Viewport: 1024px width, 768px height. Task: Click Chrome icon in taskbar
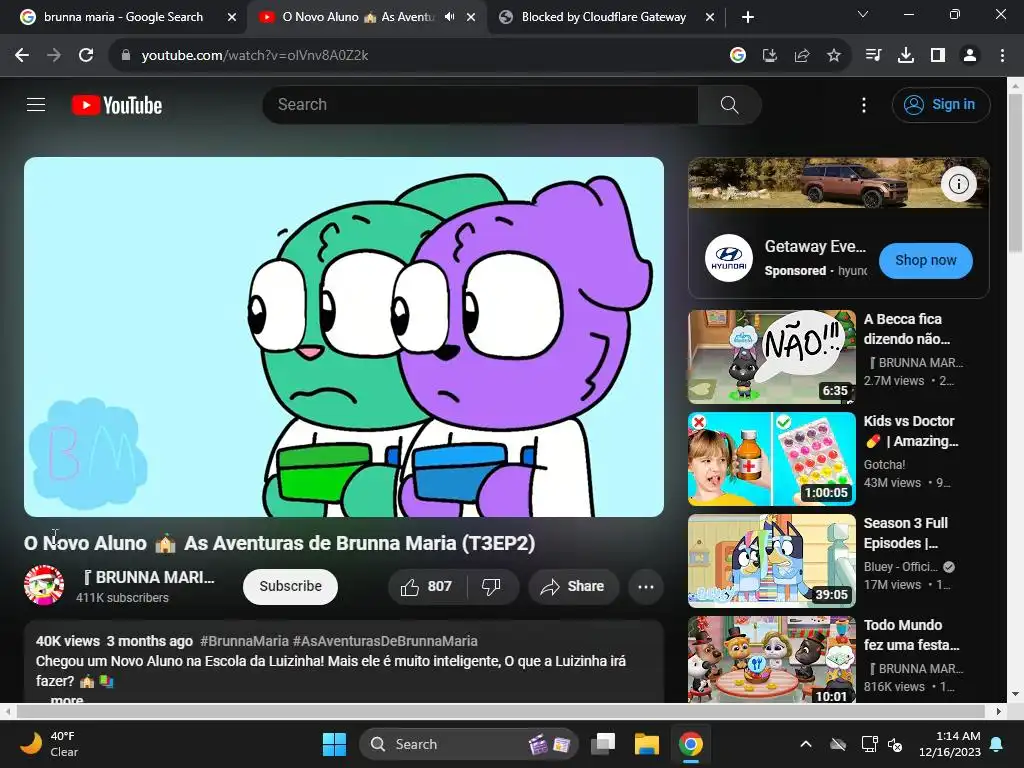tap(690, 744)
